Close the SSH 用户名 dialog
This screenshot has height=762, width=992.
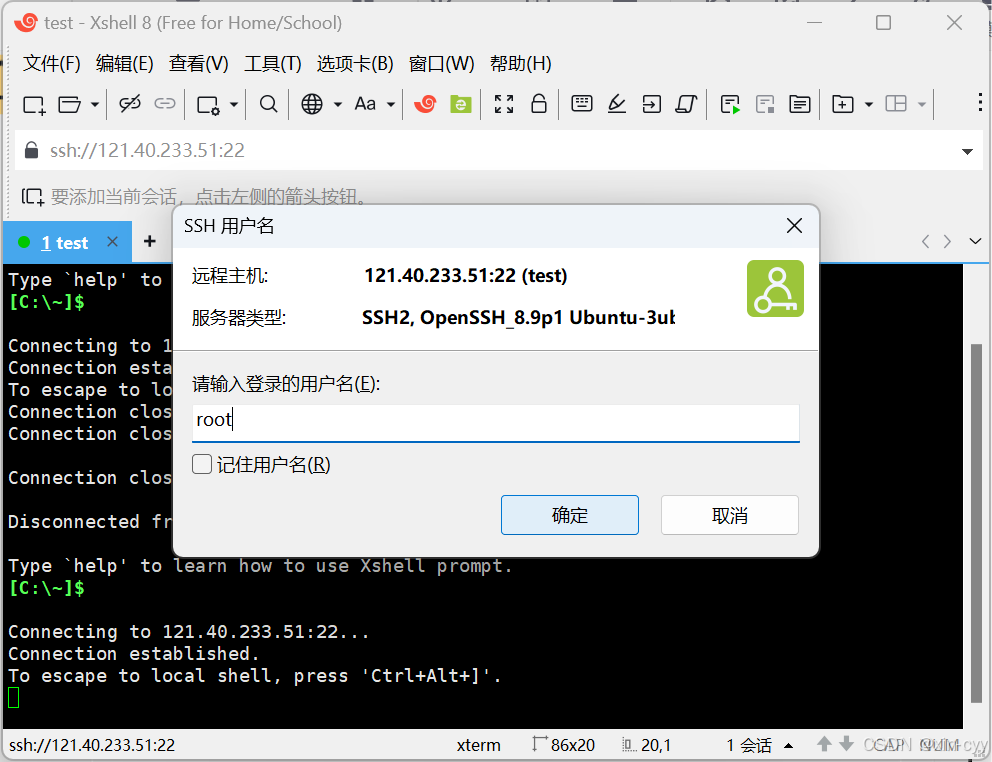coord(794,225)
